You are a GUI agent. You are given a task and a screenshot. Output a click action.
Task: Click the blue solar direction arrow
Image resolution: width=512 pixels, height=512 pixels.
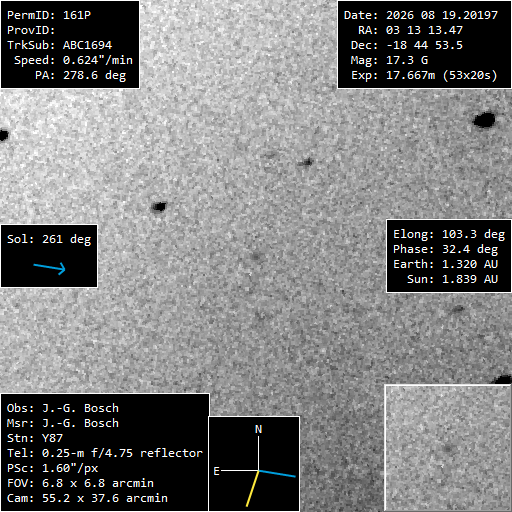[x=49, y=268]
